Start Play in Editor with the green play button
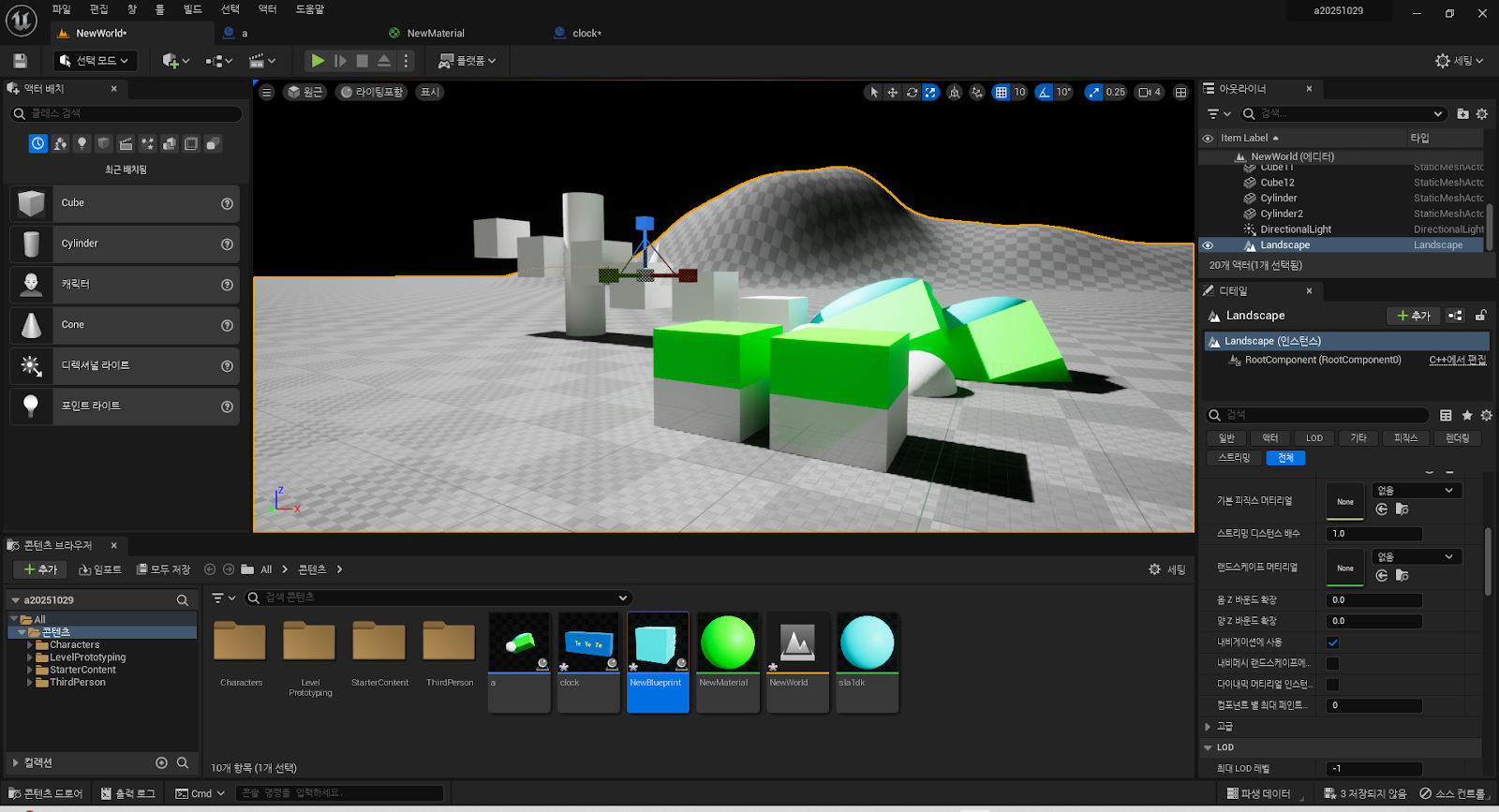The width and height of the screenshot is (1499, 812). pos(318,61)
